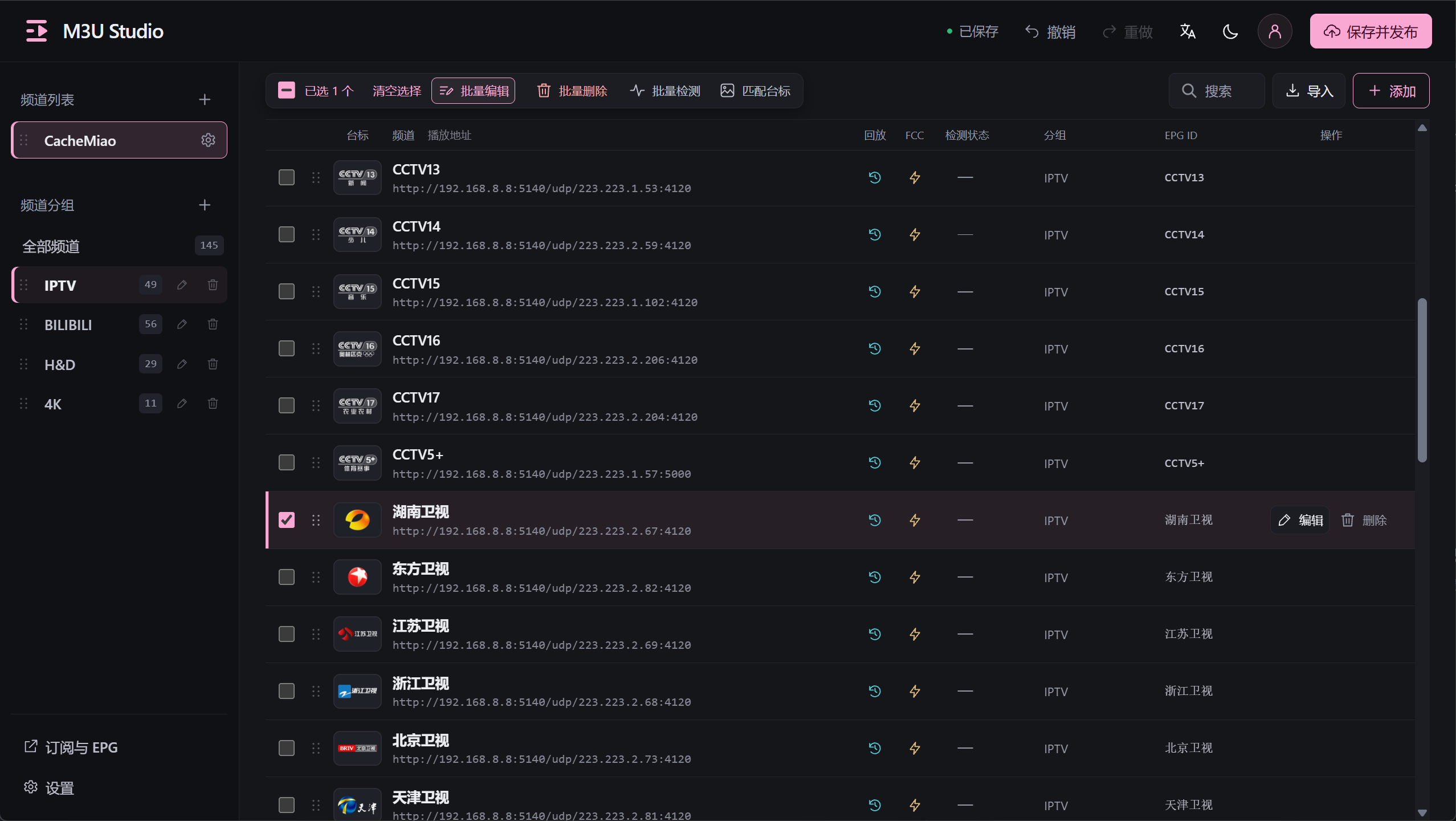Click the drag handle on the CCTV16 row

[x=316, y=349]
